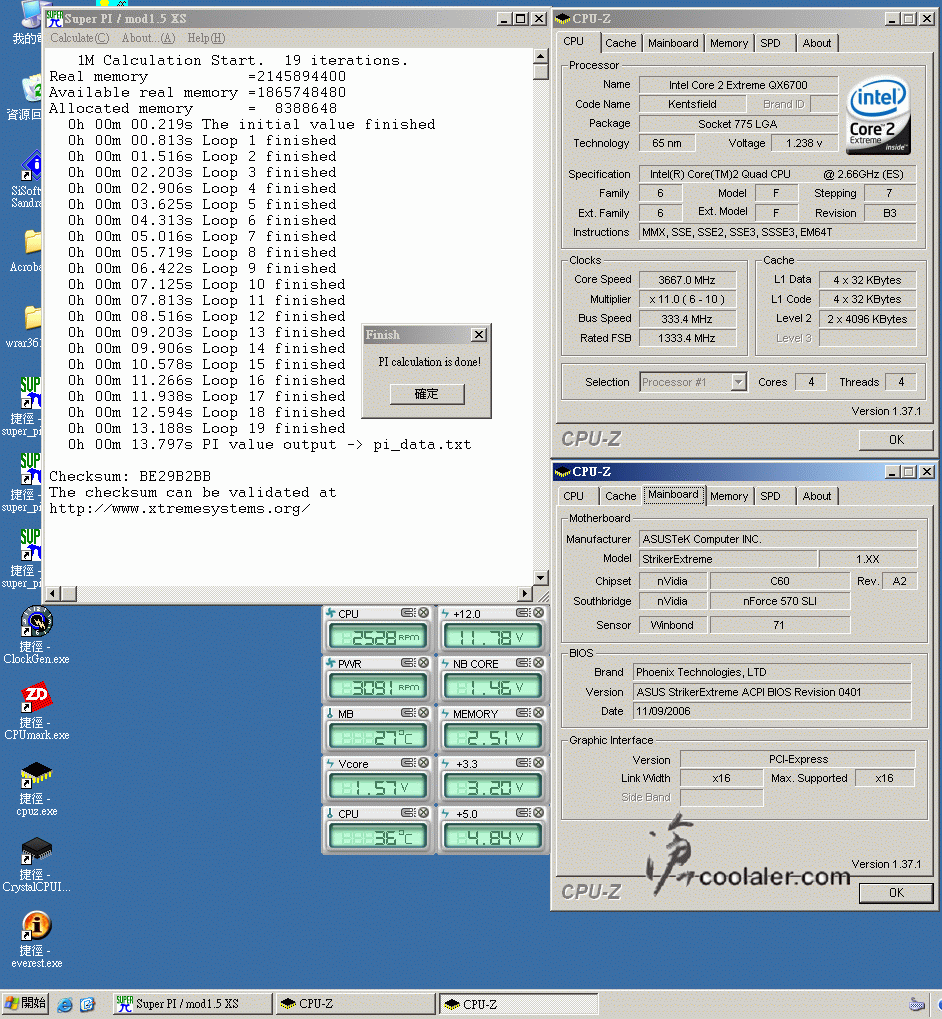Select the everest.exe desktop shortcut
This screenshot has width=942, height=1019.
coord(36,940)
